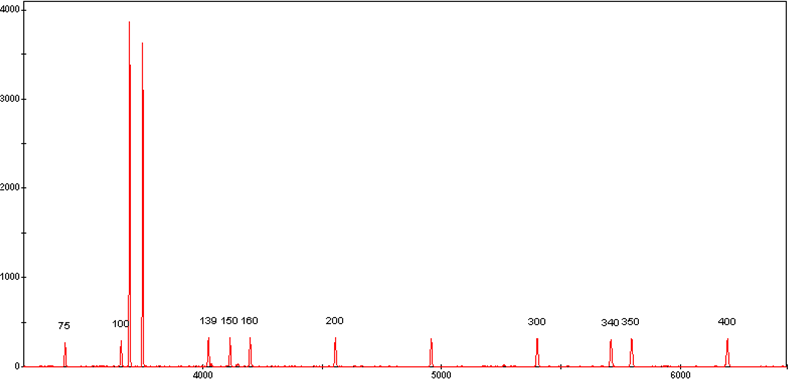This screenshot has width=788, height=379.
Task: Select the red peak beneath the 139 label
Action: 209,351
